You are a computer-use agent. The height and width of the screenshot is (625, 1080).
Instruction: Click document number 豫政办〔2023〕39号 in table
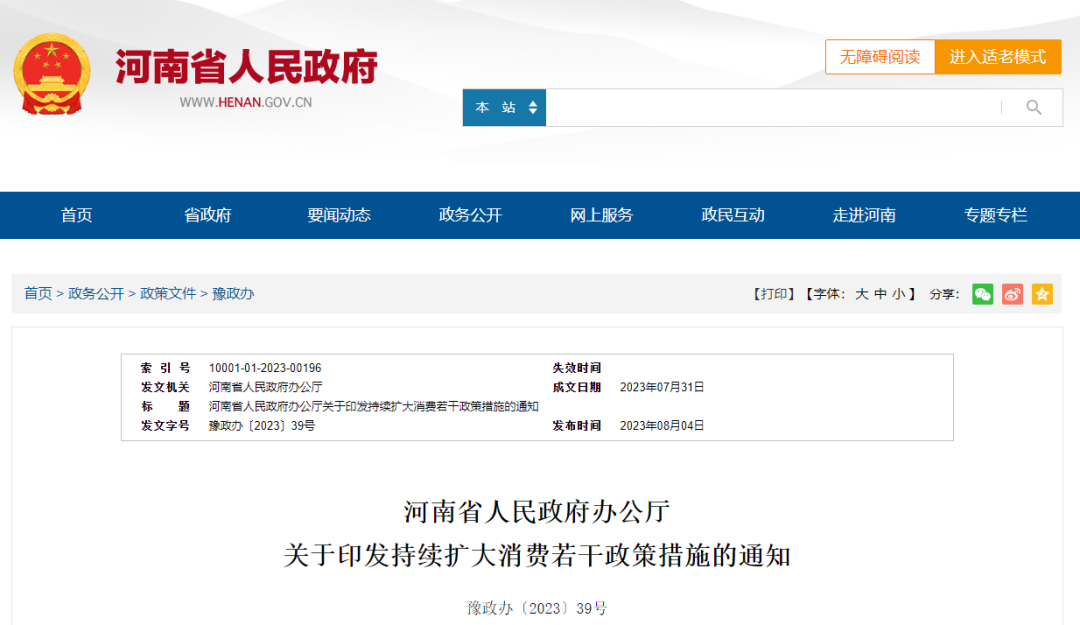(x=262, y=426)
